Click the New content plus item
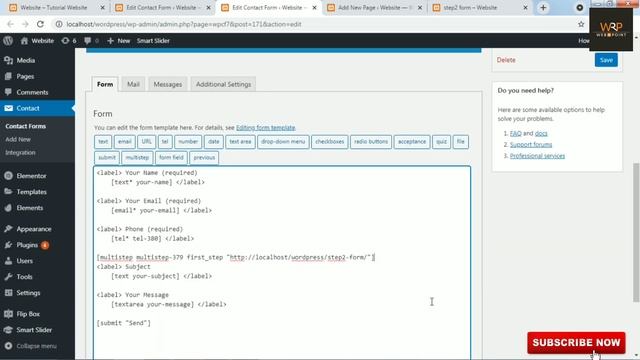The height and width of the screenshot is (360, 640). (x=118, y=41)
